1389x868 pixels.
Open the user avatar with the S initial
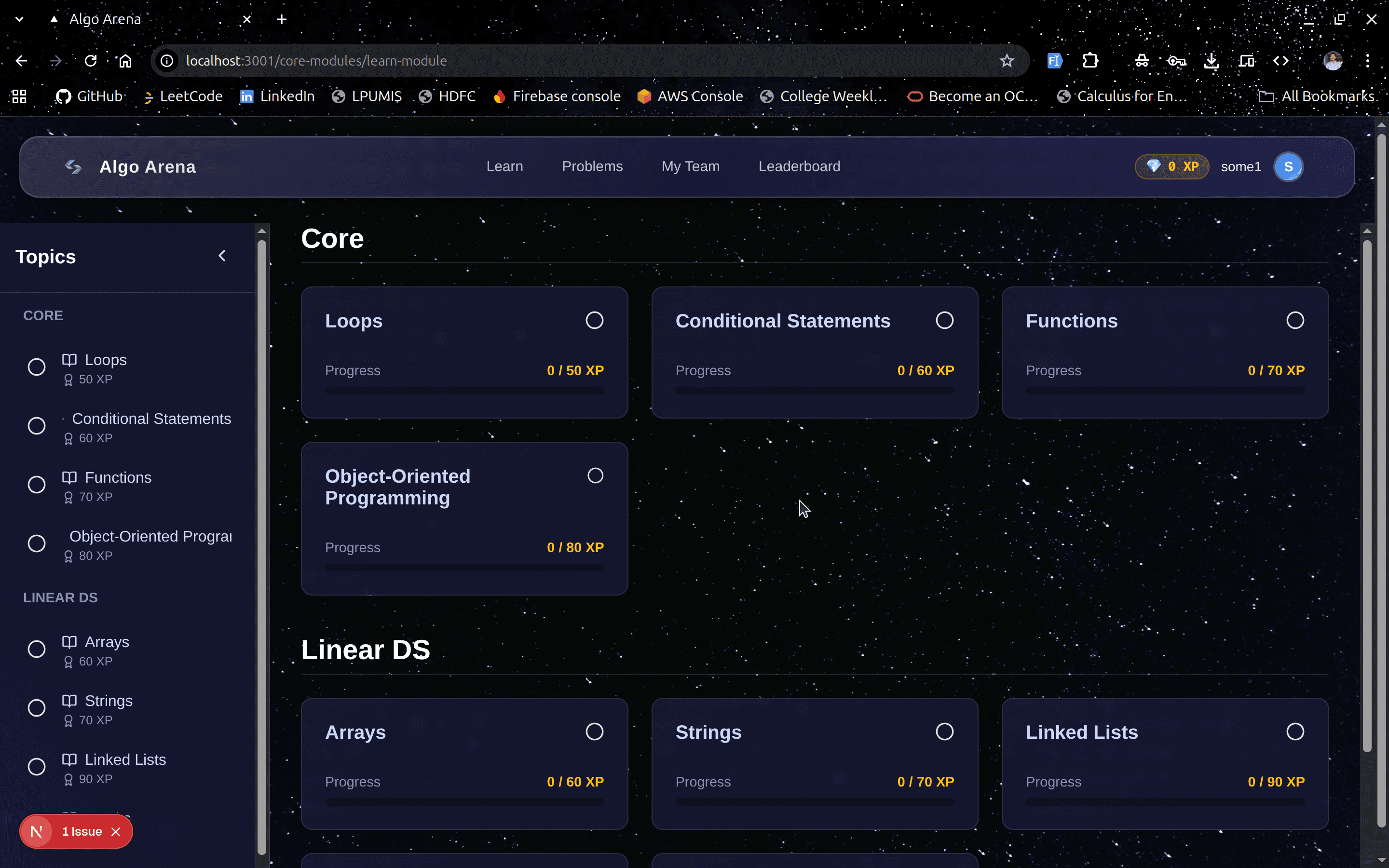[x=1288, y=166]
